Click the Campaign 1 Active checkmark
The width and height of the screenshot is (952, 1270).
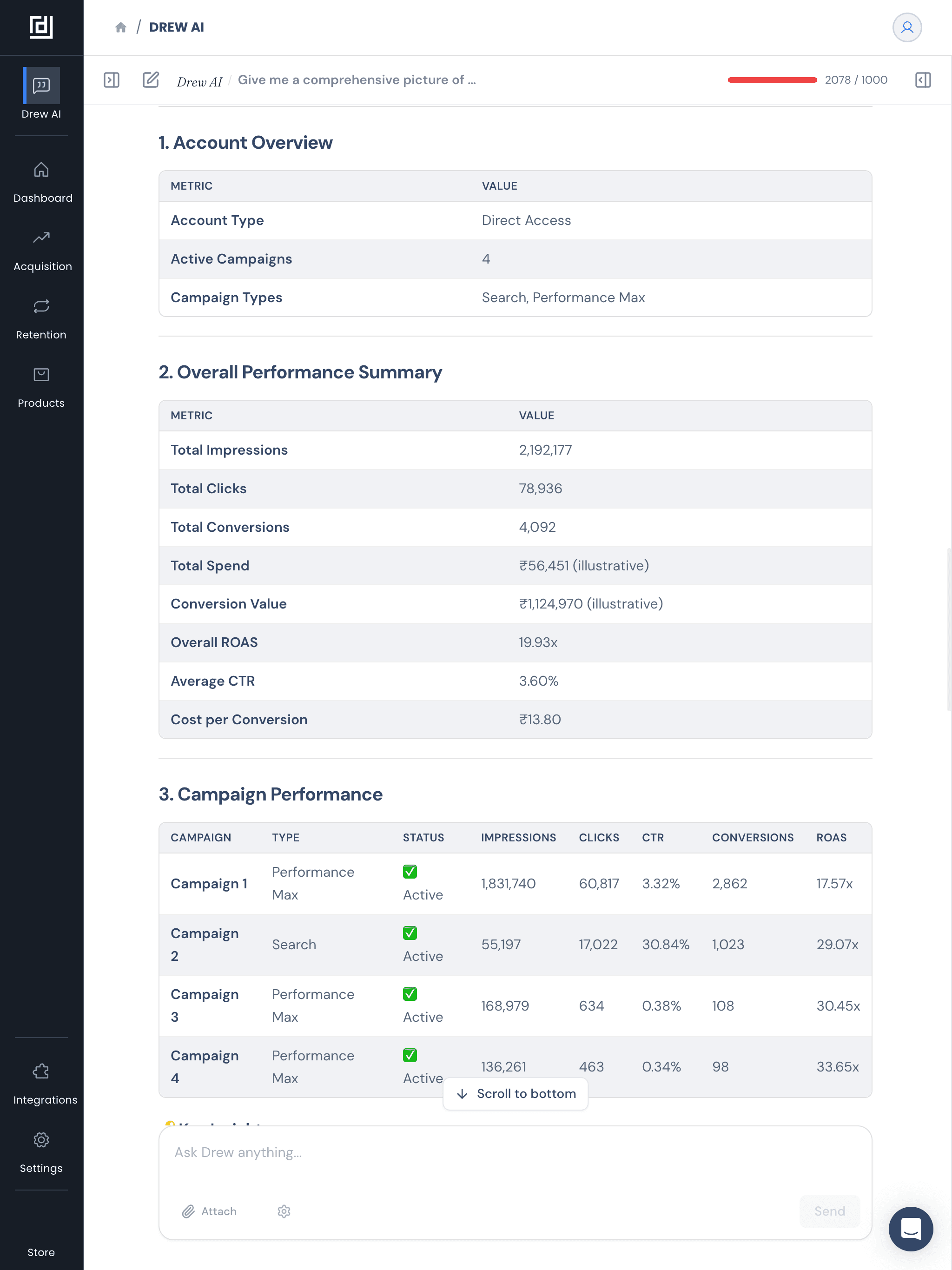click(x=410, y=872)
